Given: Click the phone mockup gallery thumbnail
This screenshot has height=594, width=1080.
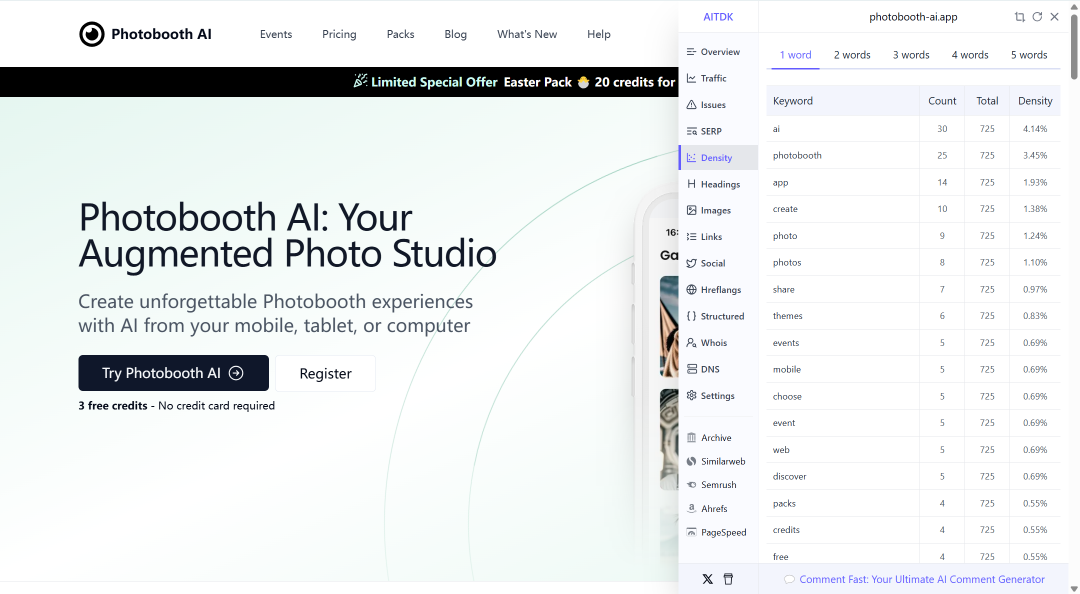Looking at the screenshot, I should click(x=669, y=326).
